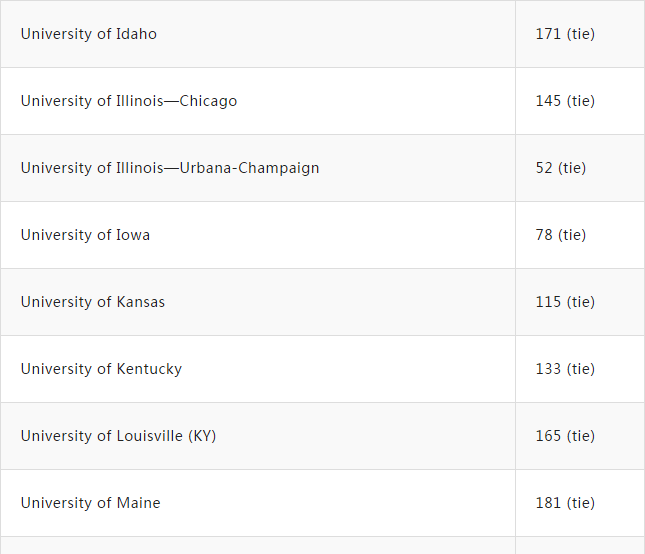Image resolution: width=645 pixels, height=554 pixels.
Task: Click the University of Kansas name
Action: click(x=93, y=302)
